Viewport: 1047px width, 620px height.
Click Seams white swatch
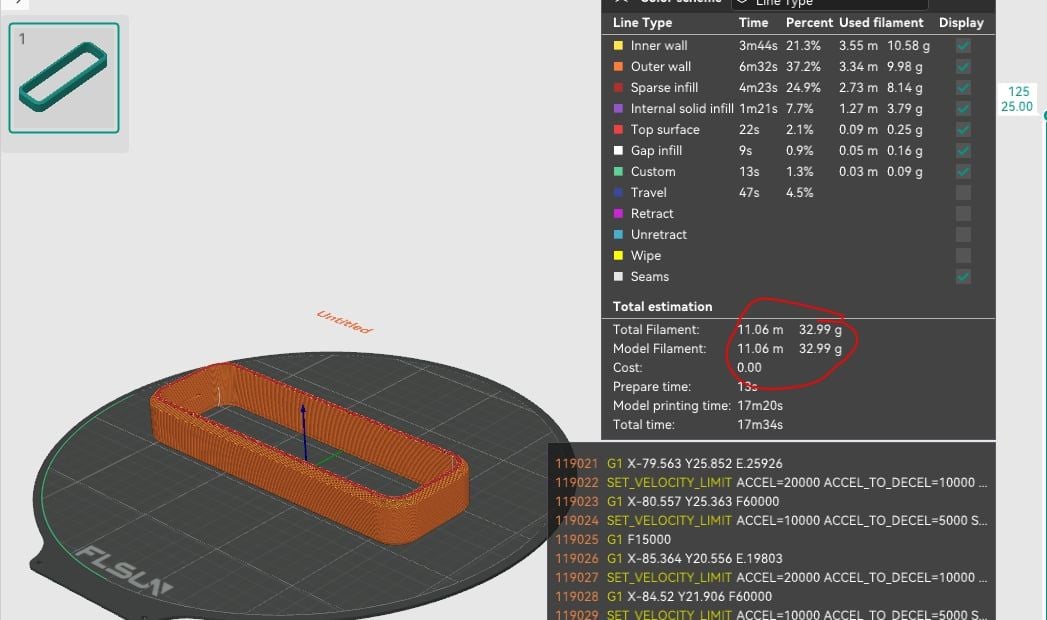[x=618, y=276]
